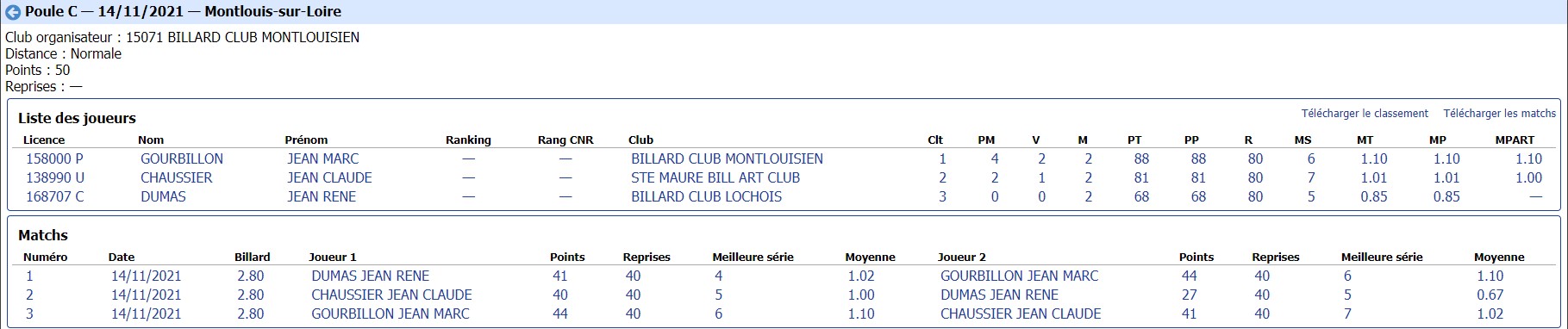Click licence number 158000 P
This screenshot has height=329, width=1568.
[55, 158]
